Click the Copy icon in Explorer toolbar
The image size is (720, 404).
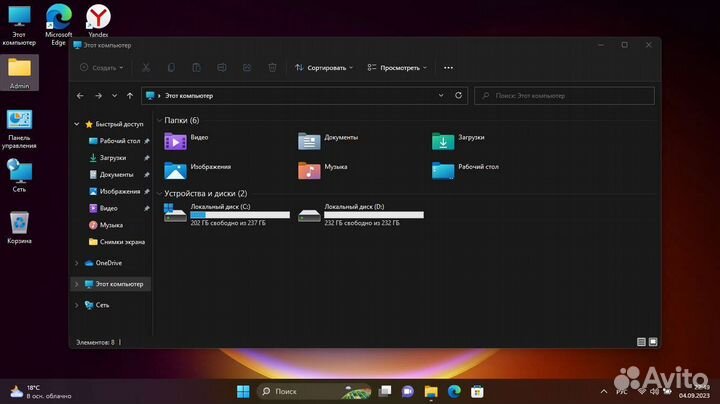coord(171,67)
